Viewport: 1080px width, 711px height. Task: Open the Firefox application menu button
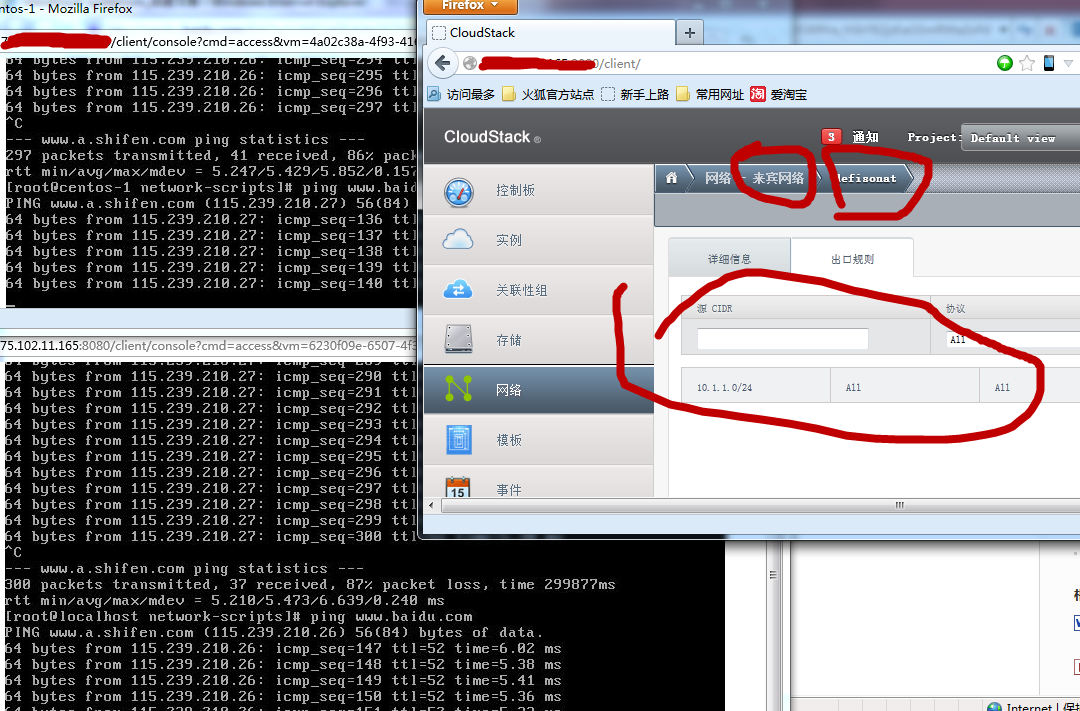(470, 6)
